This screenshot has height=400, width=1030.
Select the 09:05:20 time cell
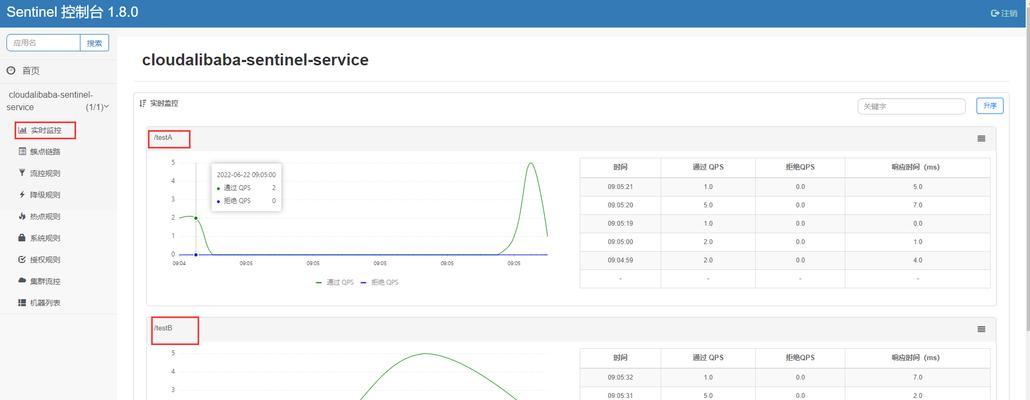pyautogui.click(x=620, y=206)
